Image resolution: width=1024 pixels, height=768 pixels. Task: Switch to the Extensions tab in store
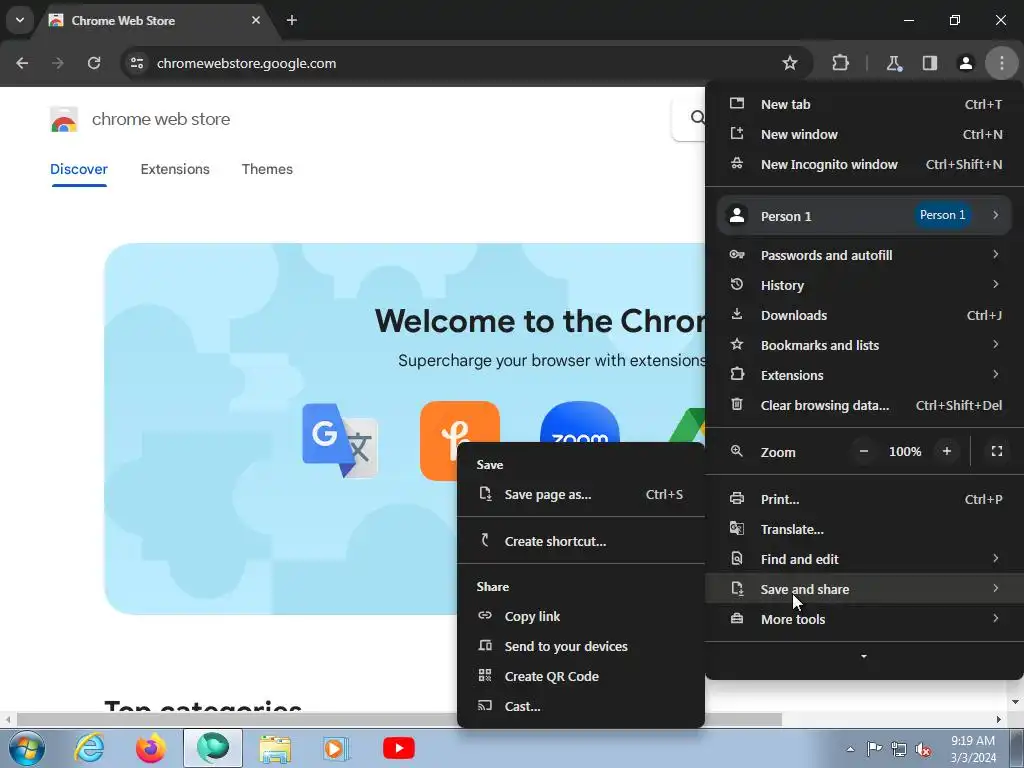(x=175, y=169)
